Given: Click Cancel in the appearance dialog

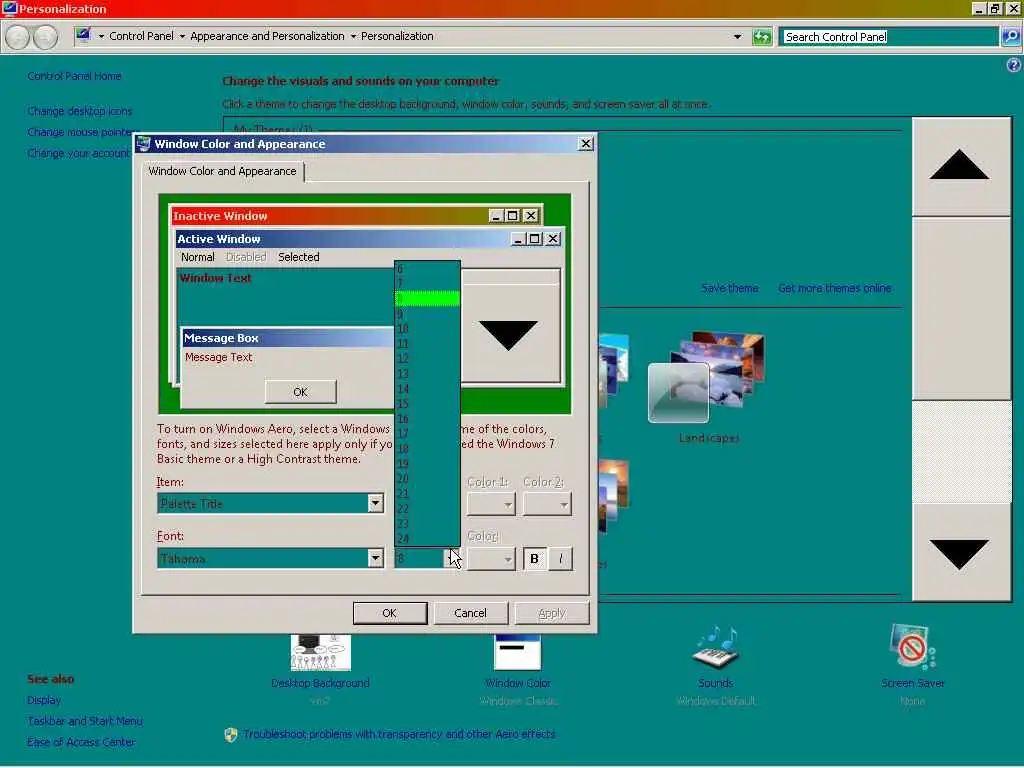Looking at the screenshot, I should [470, 613].
